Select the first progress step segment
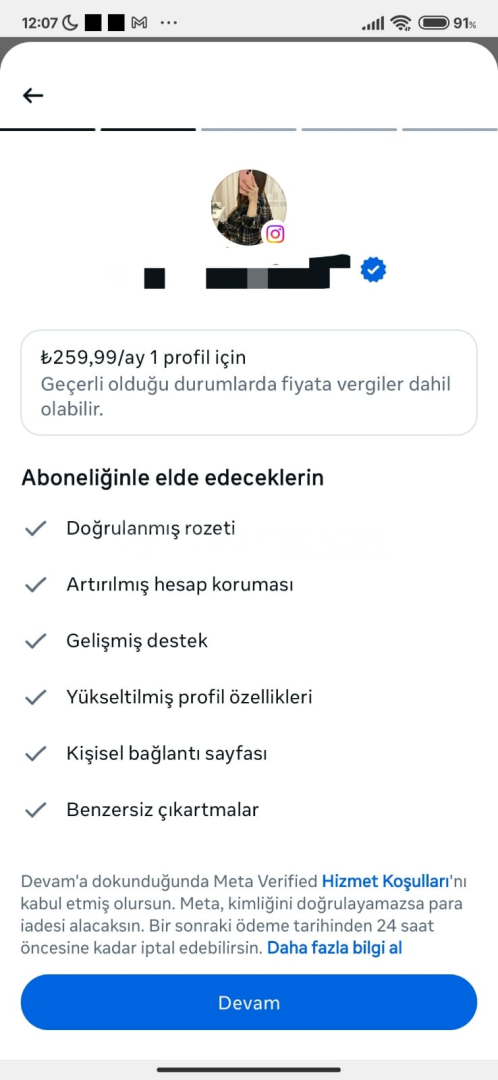 (x=48, y=129)
